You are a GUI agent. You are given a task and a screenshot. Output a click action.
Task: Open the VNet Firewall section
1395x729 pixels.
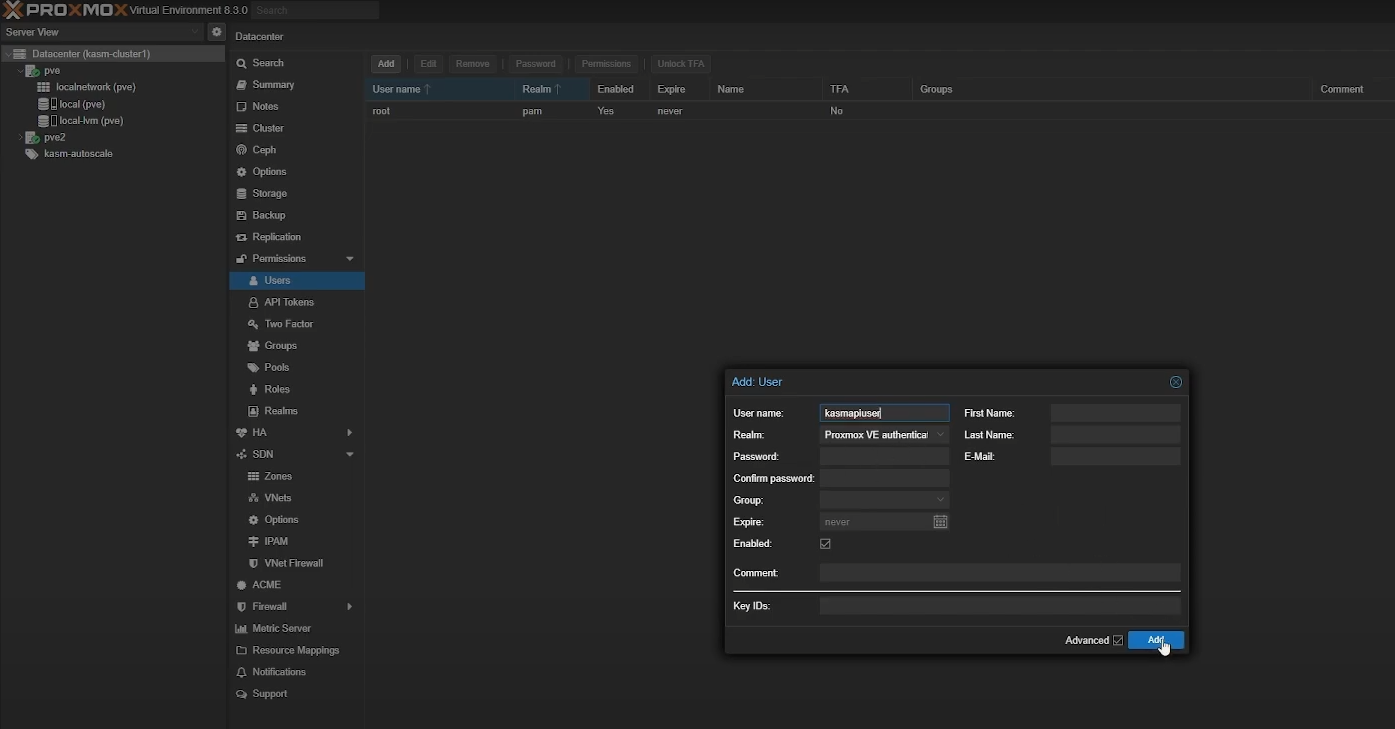pos(293,563)
